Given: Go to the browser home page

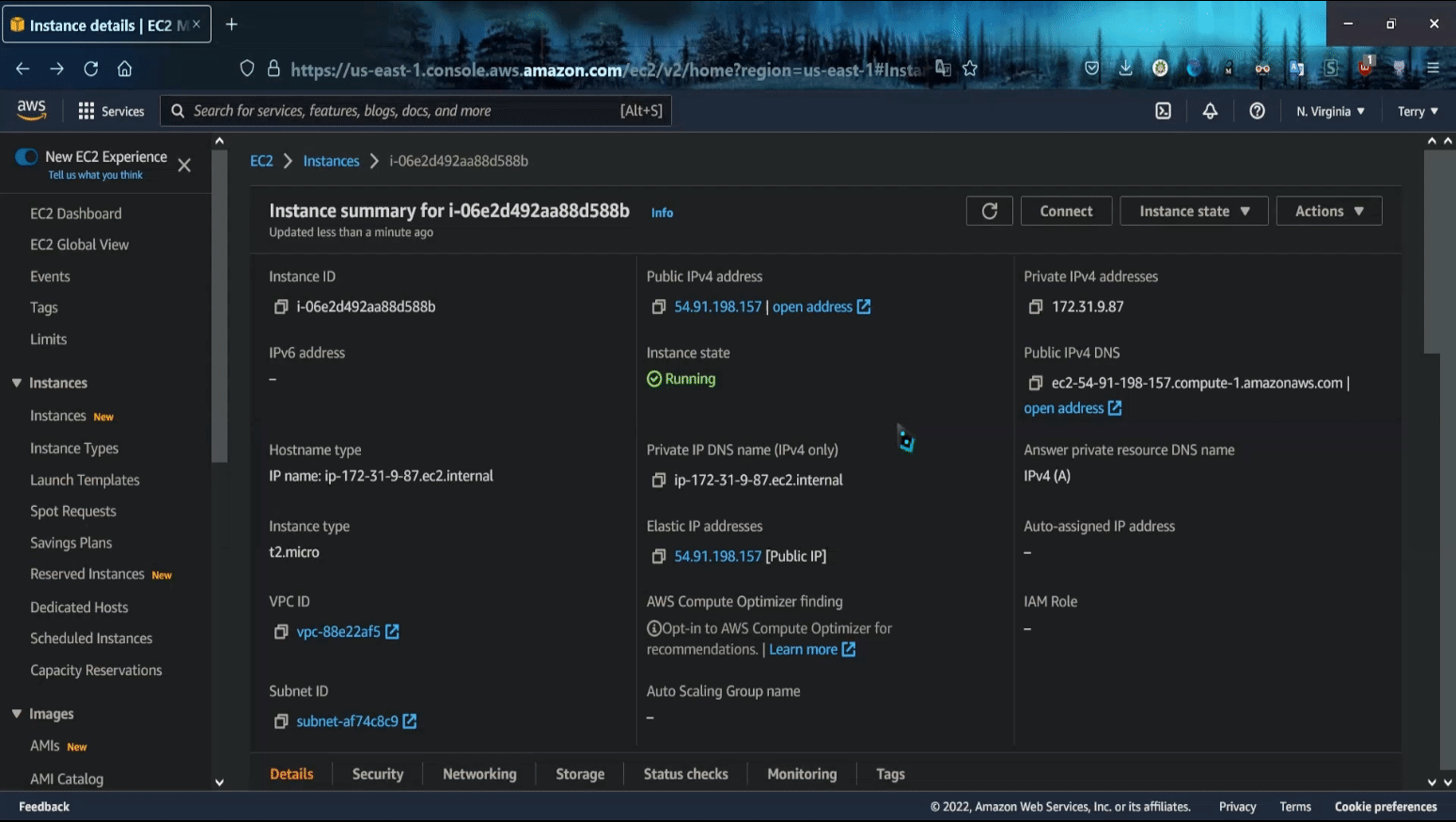Looking at the screenshot, I should point(124,69).
